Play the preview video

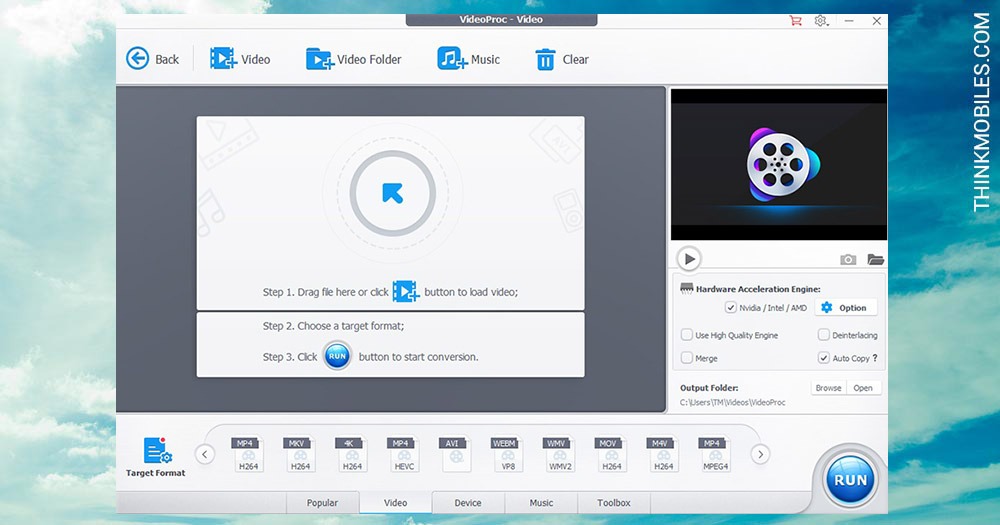[689, 259]
